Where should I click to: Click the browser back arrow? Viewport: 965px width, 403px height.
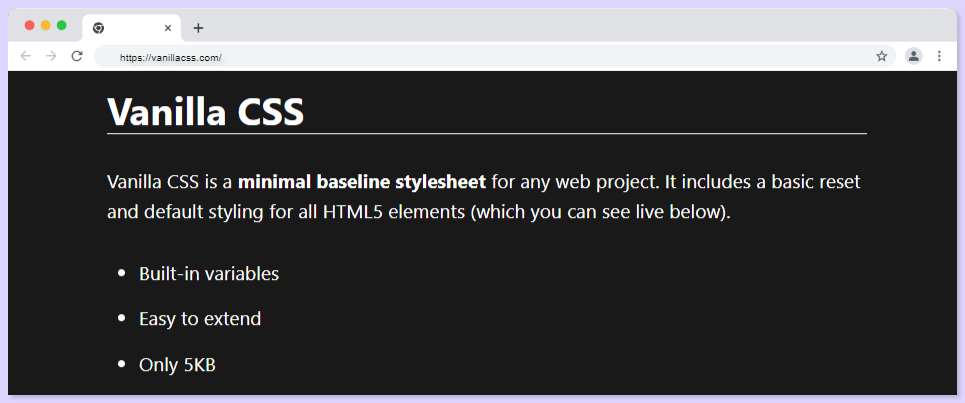(x=25, y=56)
